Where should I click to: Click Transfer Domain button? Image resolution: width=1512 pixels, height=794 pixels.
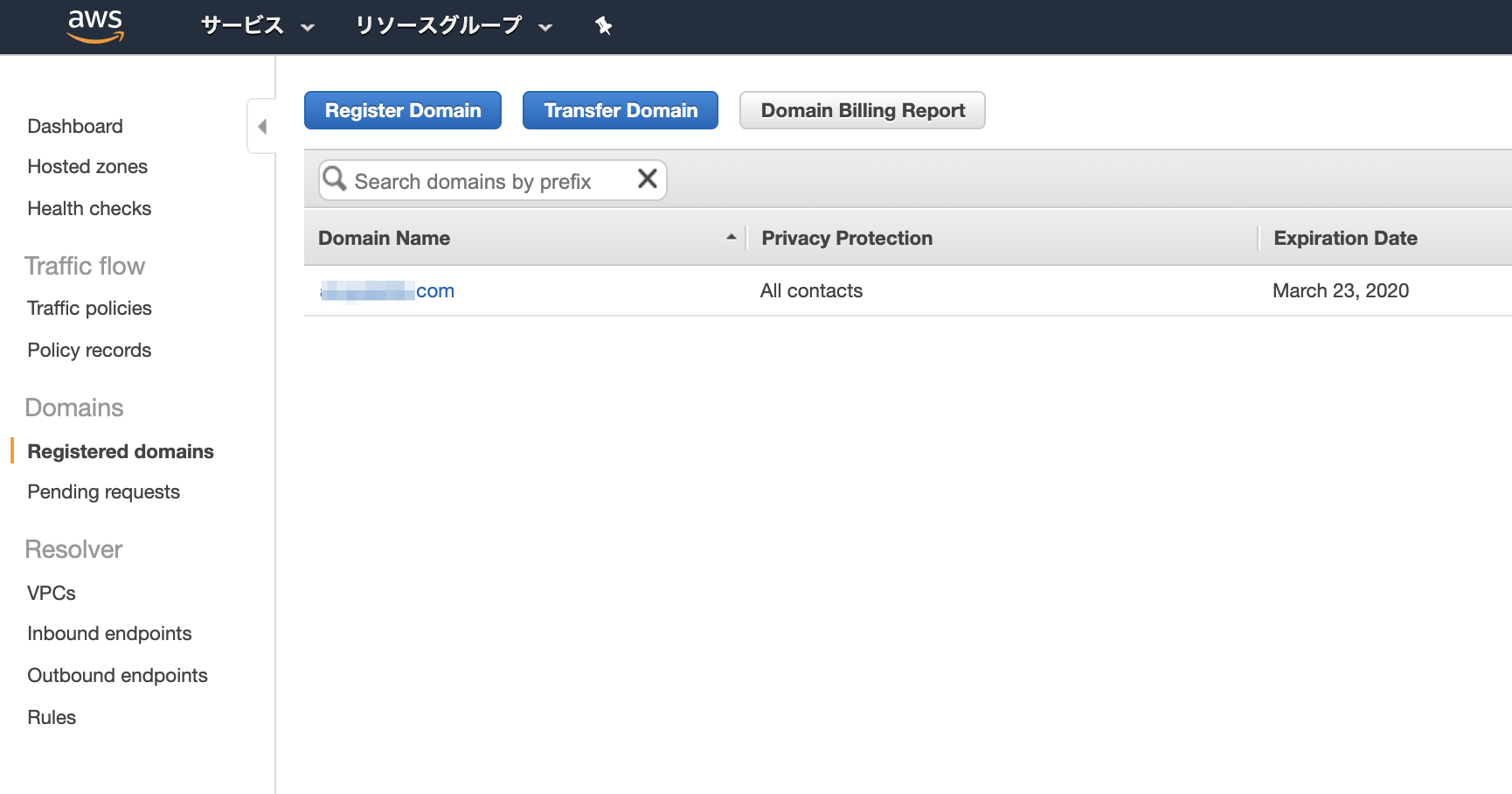click(x=621, y=110)
